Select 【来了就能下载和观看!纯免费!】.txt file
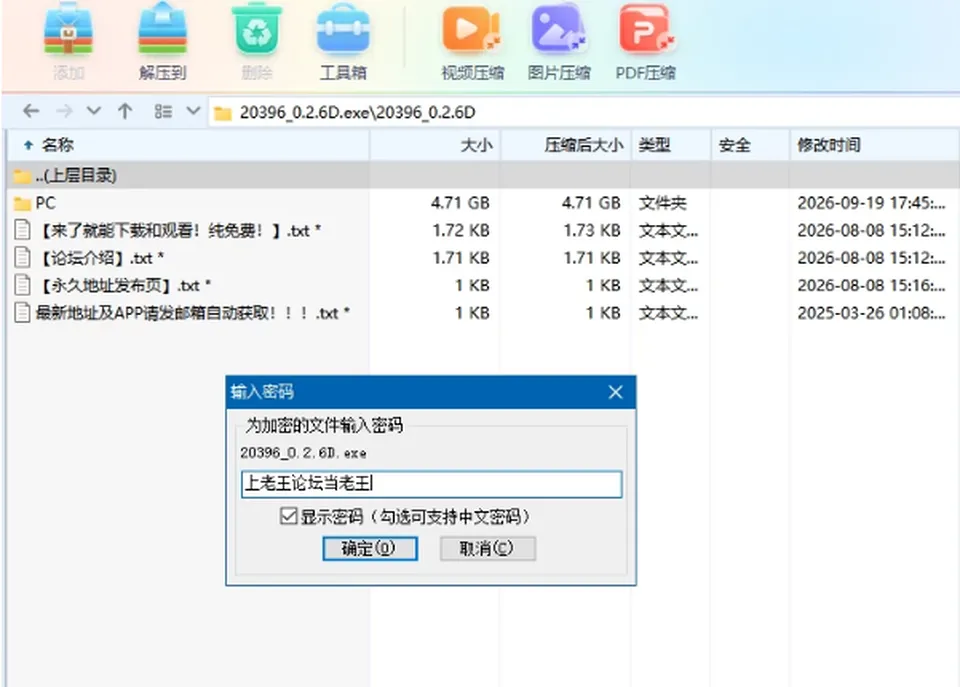 click(x=483, y=230)
